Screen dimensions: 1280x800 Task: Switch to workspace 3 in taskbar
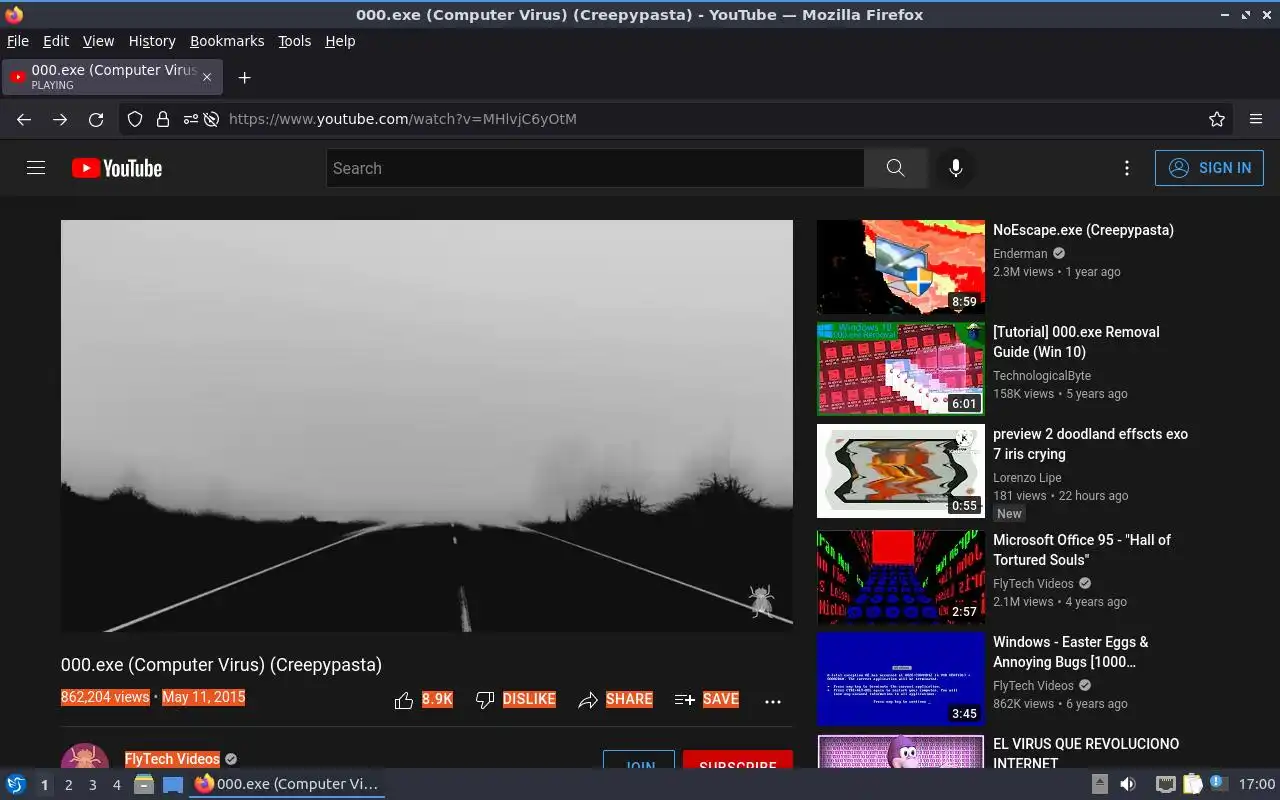pos(92,785)
